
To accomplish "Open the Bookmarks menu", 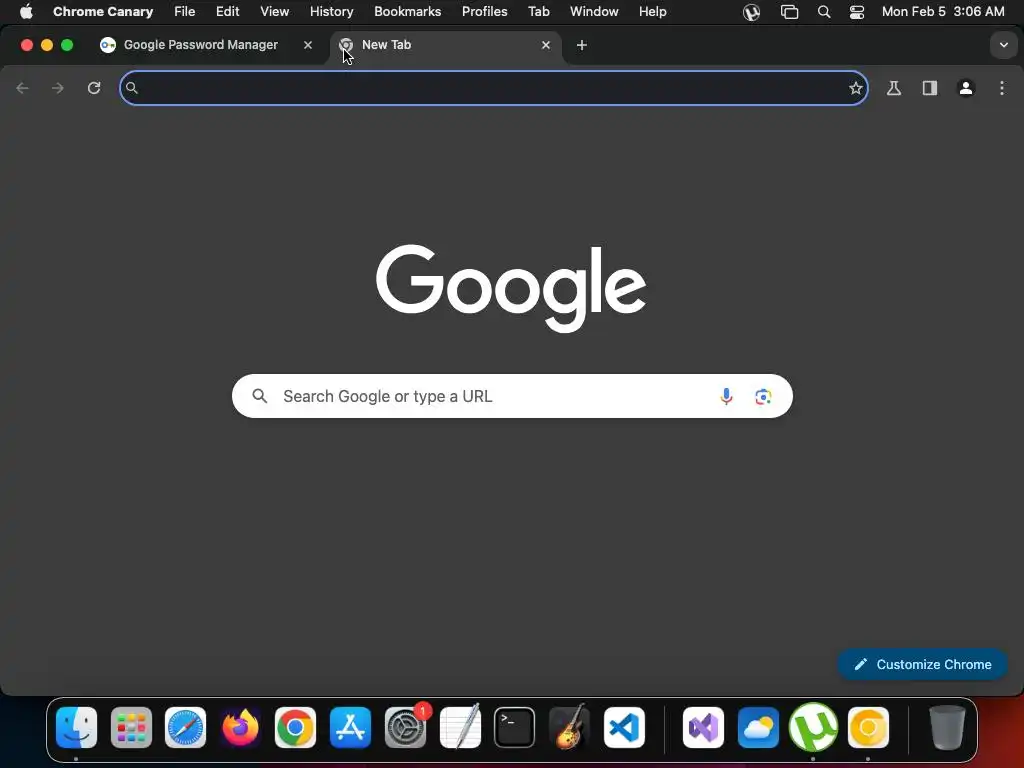I will [408, 12].
